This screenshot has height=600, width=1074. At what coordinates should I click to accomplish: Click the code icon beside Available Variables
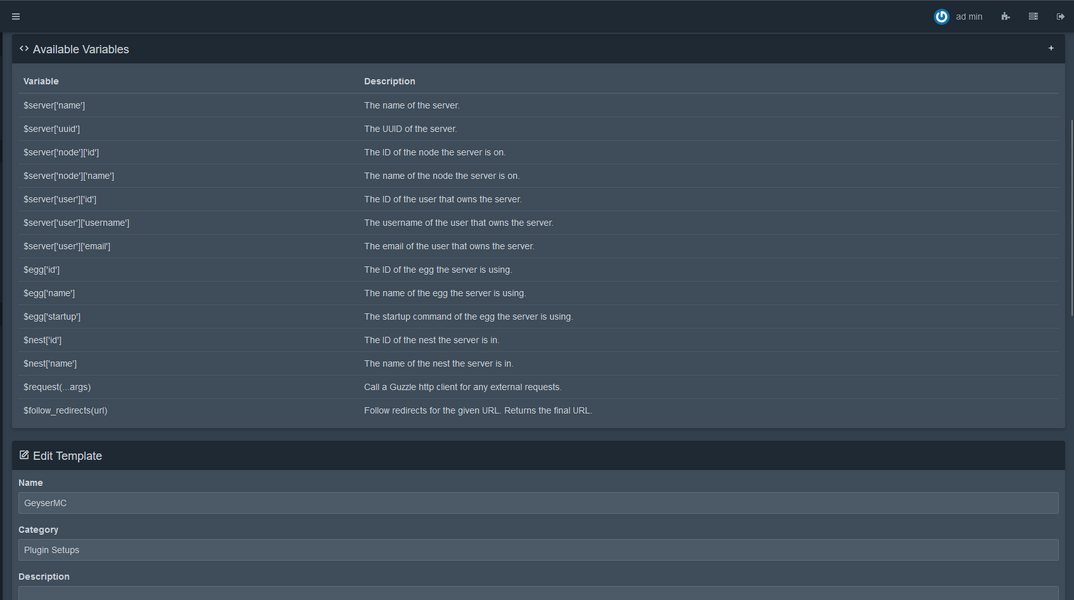coord(24,48)
